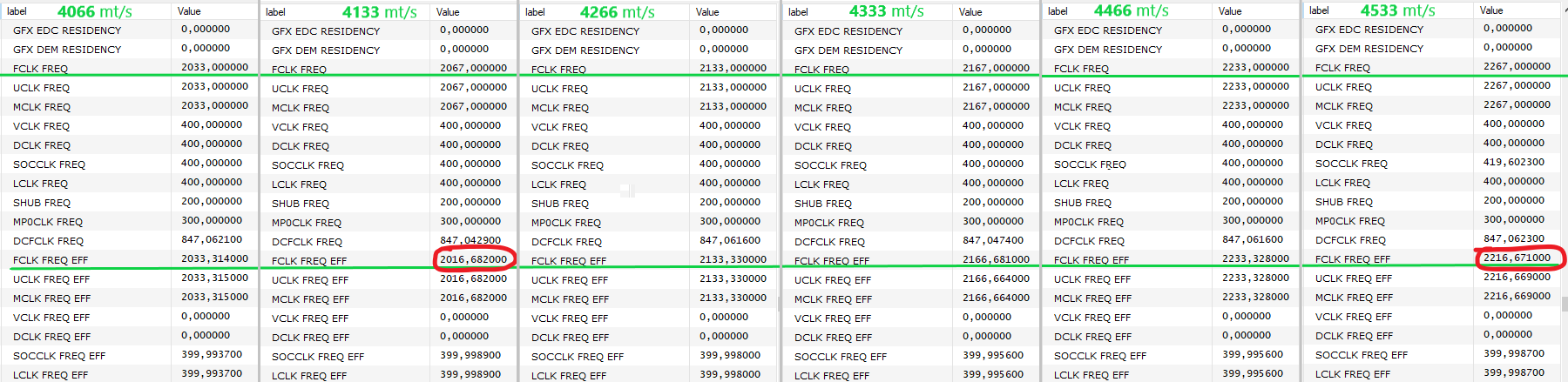
Task: Select FCLK FREQ EFF label beside 2033,314000
Action: (51, 259)
